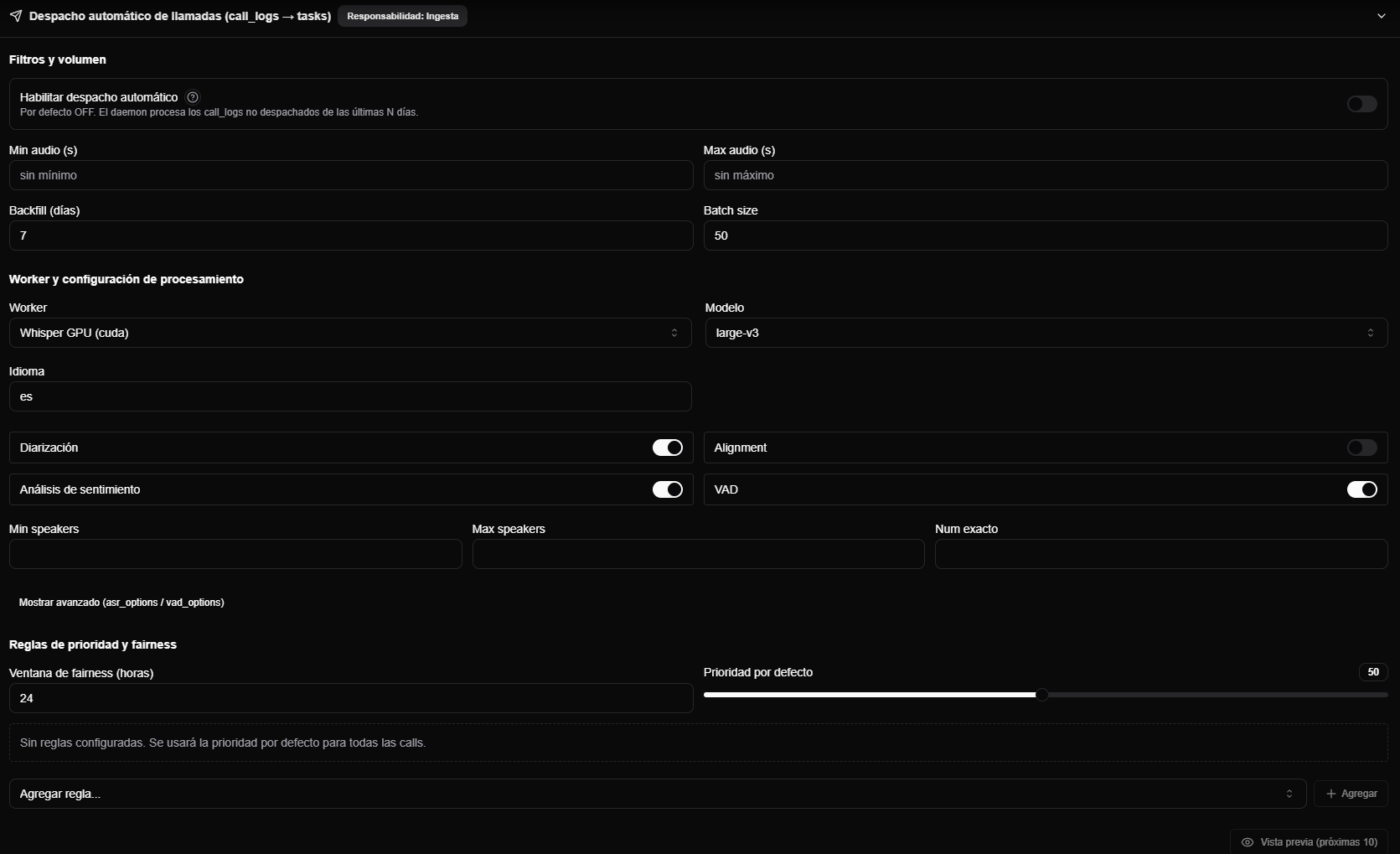Toggle the VAD switch off
This screenshot has width=1400, height=854.
tap(1362, 489)
